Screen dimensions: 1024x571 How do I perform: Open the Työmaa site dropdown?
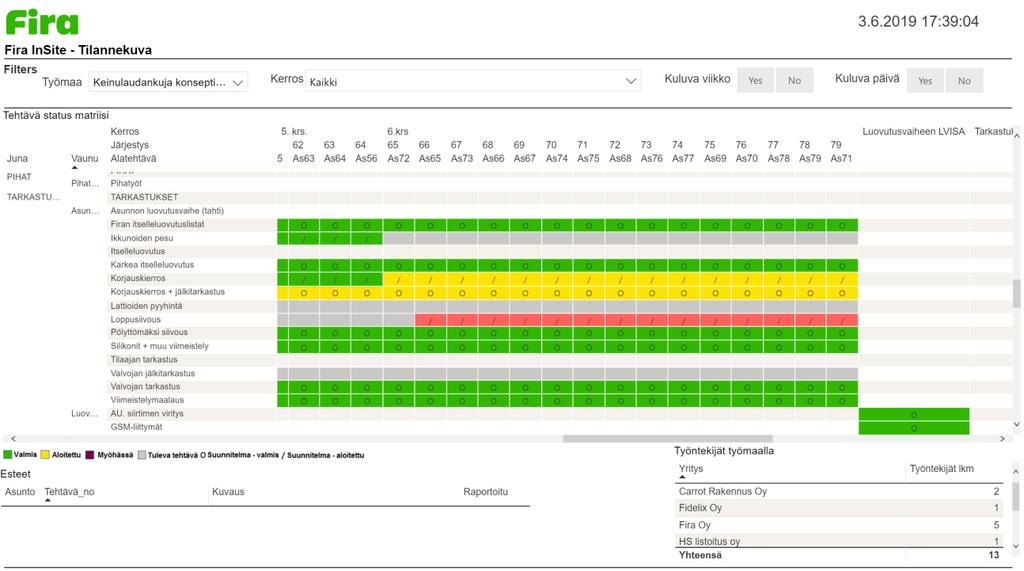pyautogui.click(x=168, y=82)
